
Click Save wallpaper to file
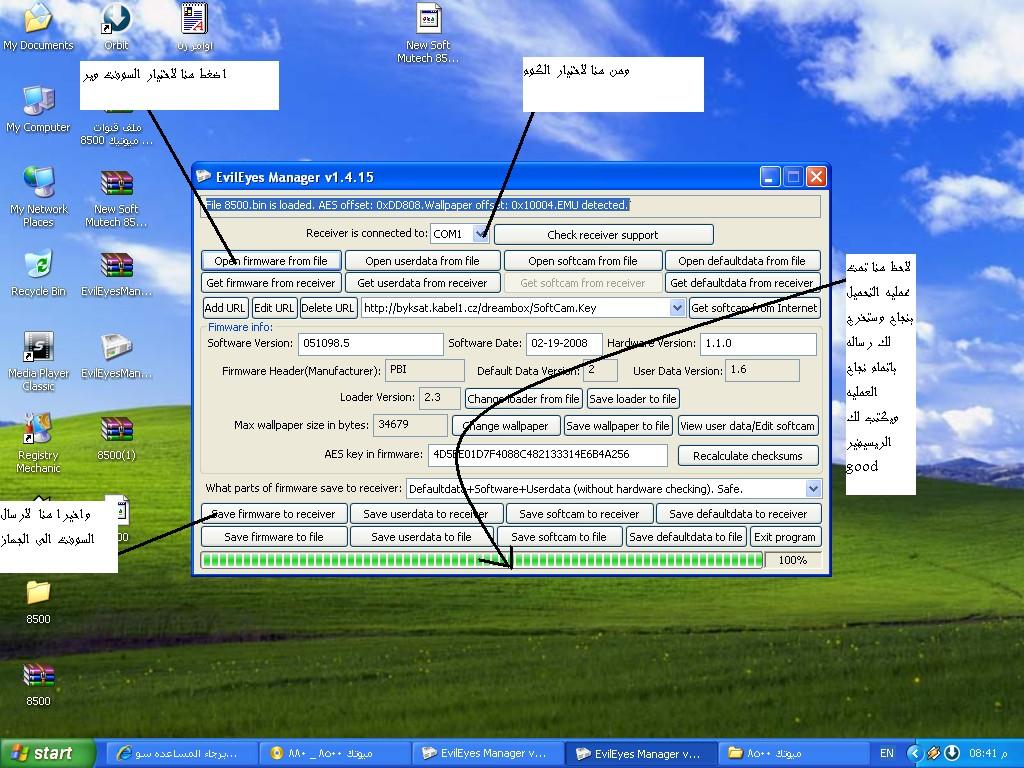click(x=618, y=426)
